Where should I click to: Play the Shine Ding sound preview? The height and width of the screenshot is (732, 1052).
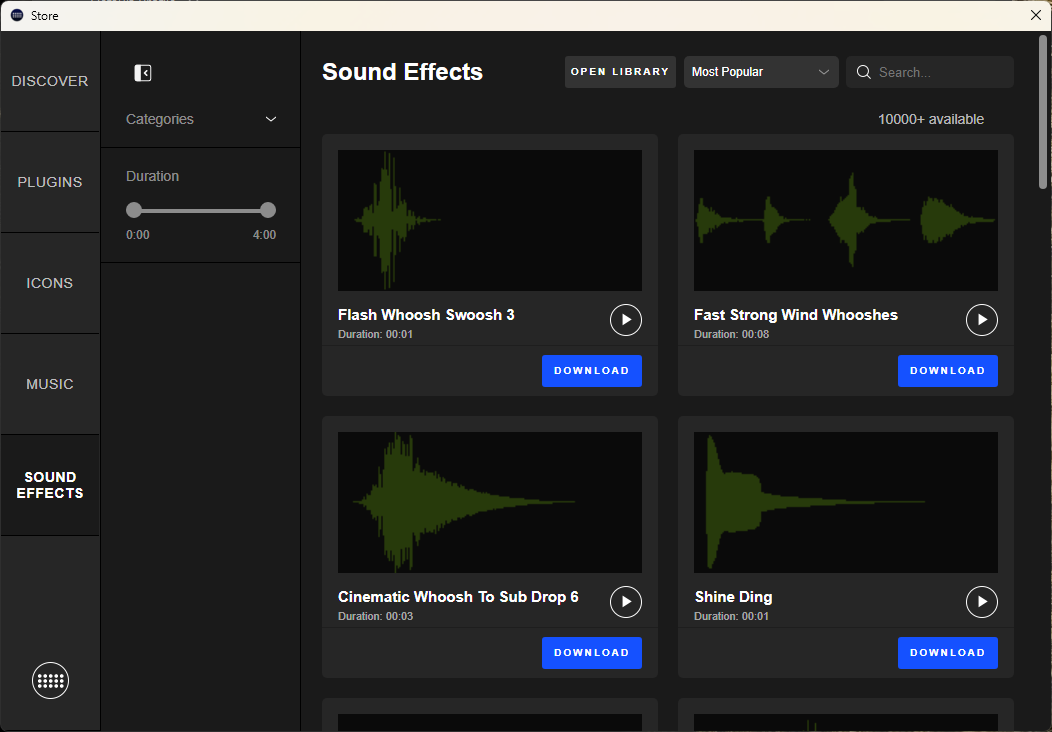[982, 602]
